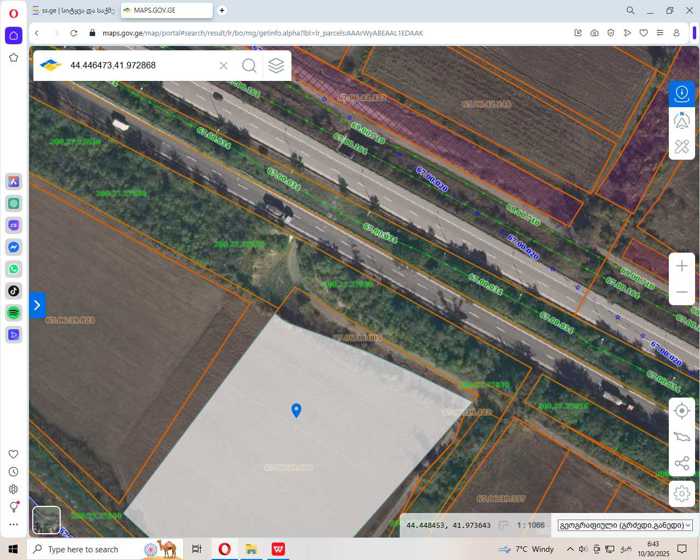Share the current map view
Screen dimensions: 700x560
click(682, 464)
